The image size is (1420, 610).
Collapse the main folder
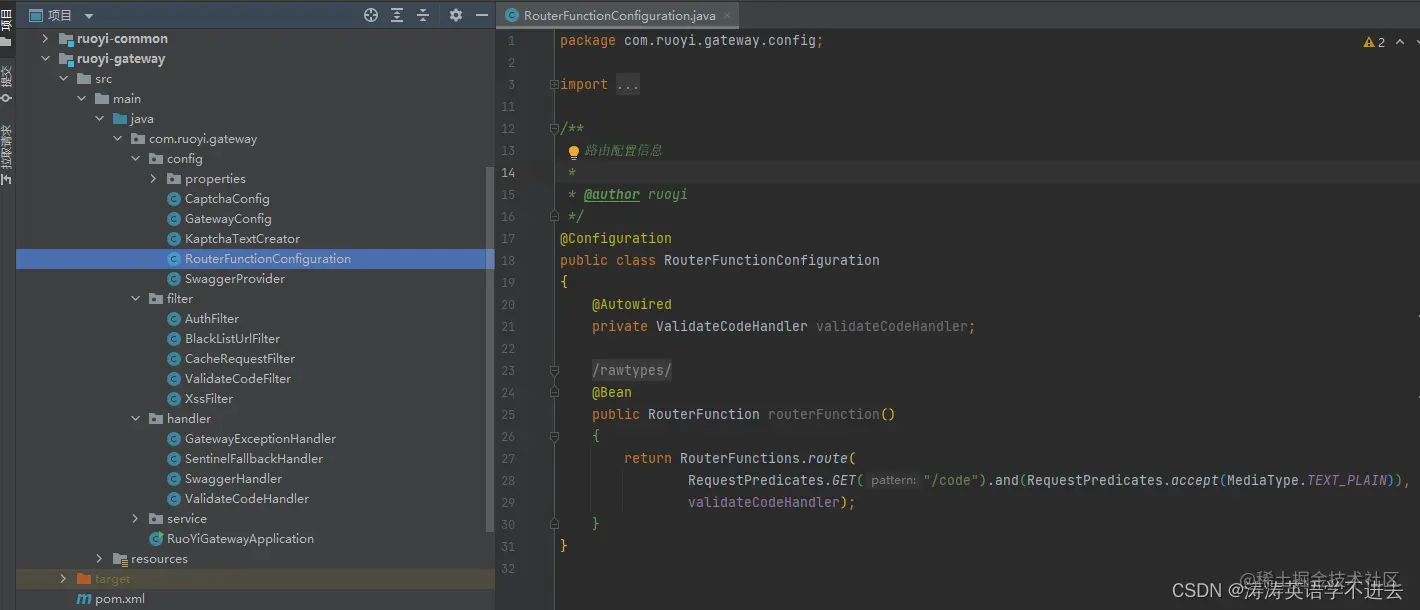click(81, 99)
